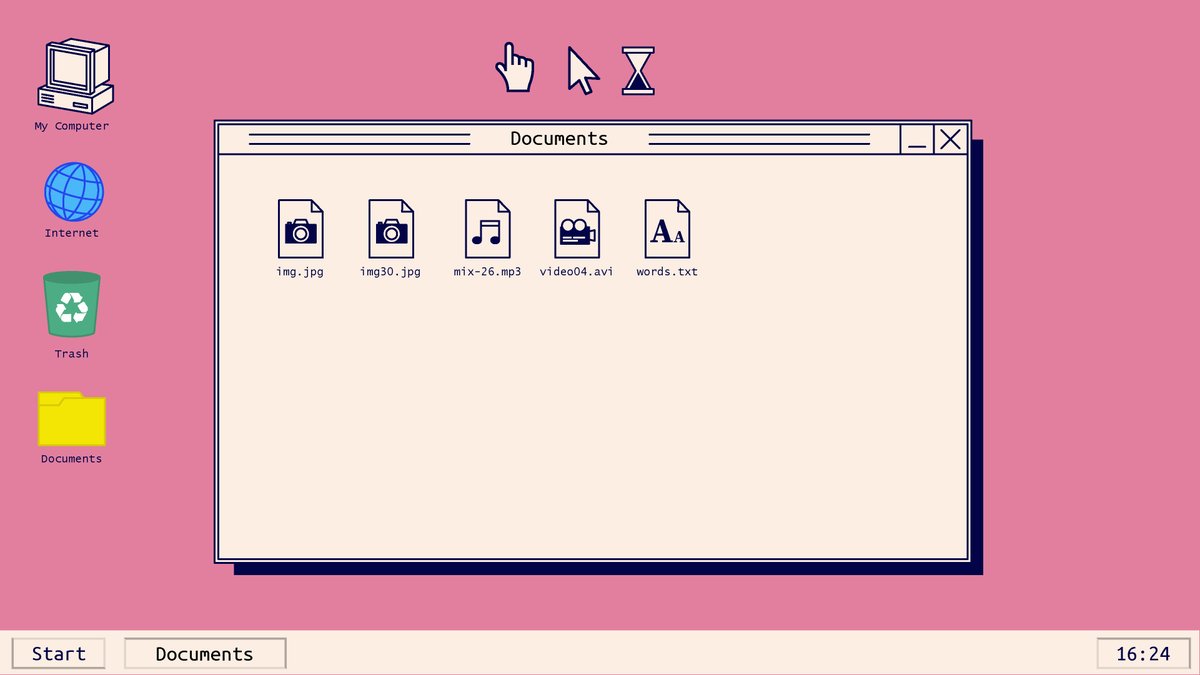Click the hourglass wait cursor icon
This screenshot has height=675, width=1200.
637,70
